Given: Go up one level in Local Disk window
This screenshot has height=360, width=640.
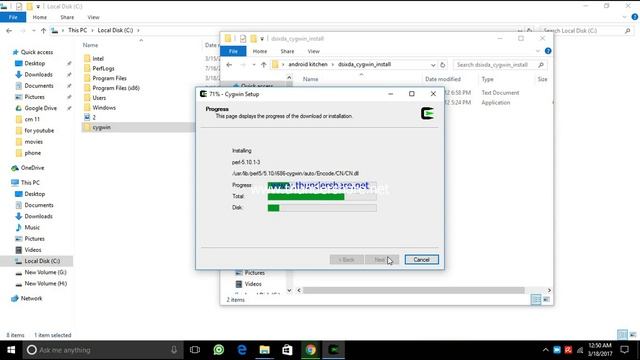Looking at the screenshot, I should coord(43,31).
